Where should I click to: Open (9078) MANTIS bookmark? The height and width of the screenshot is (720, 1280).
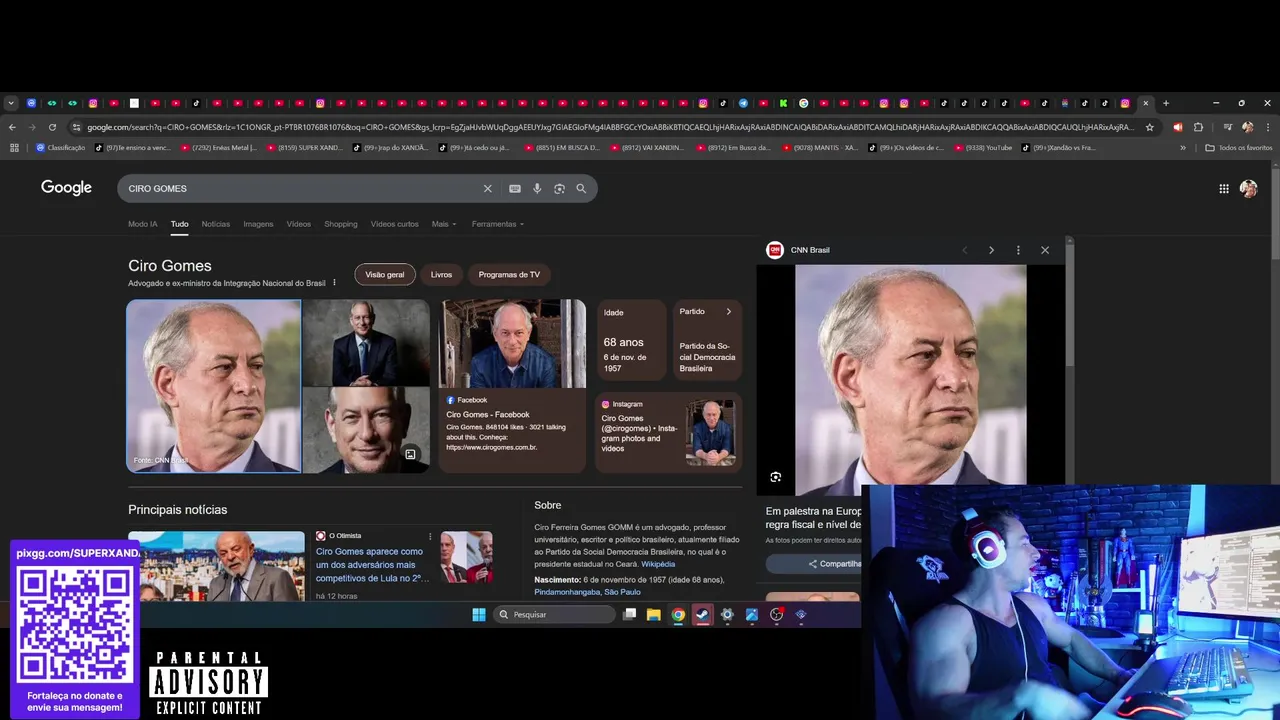click(820, 148)
